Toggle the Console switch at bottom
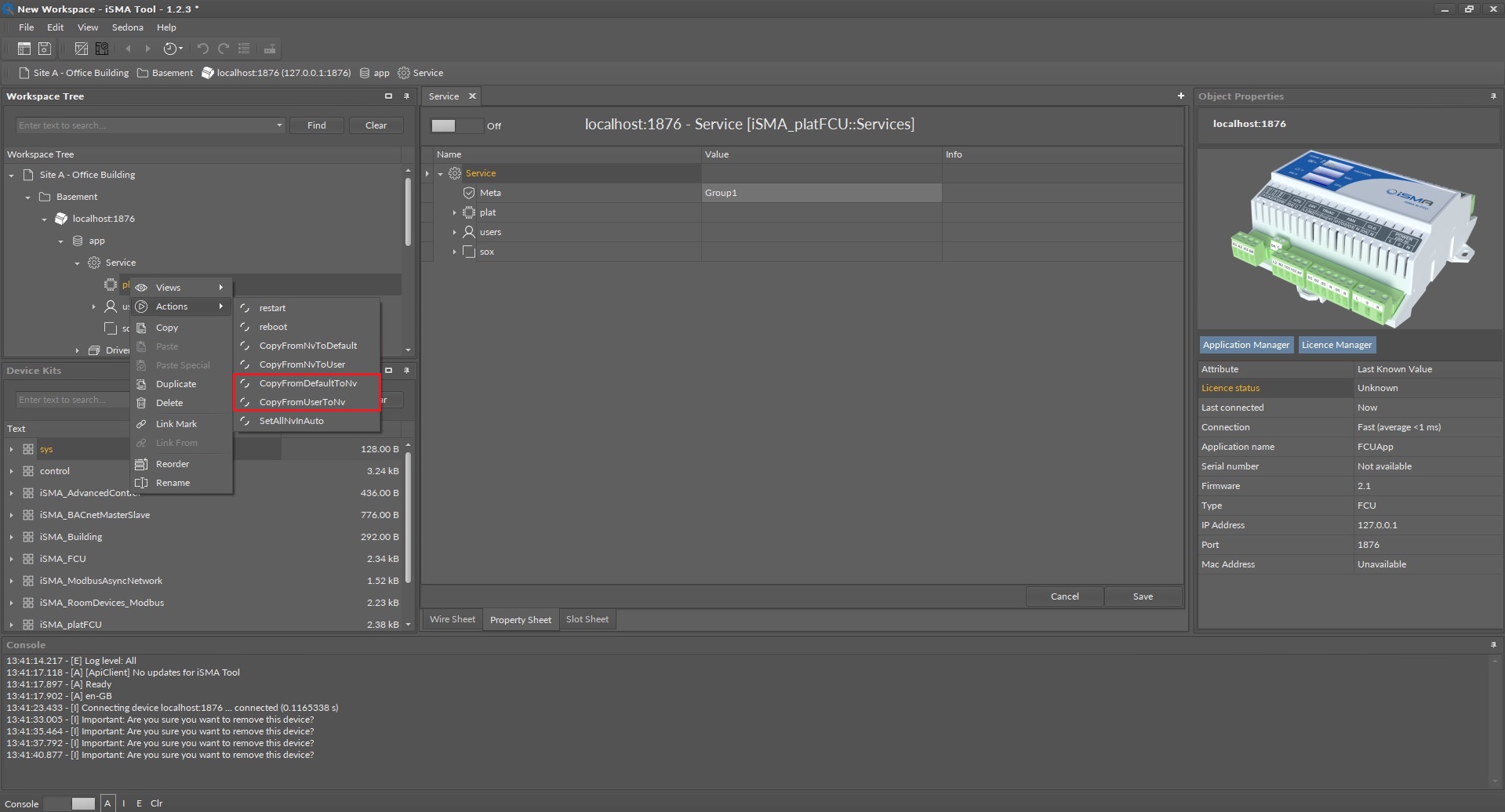This screenshot has width=1505, height=812. pos(70,803)
